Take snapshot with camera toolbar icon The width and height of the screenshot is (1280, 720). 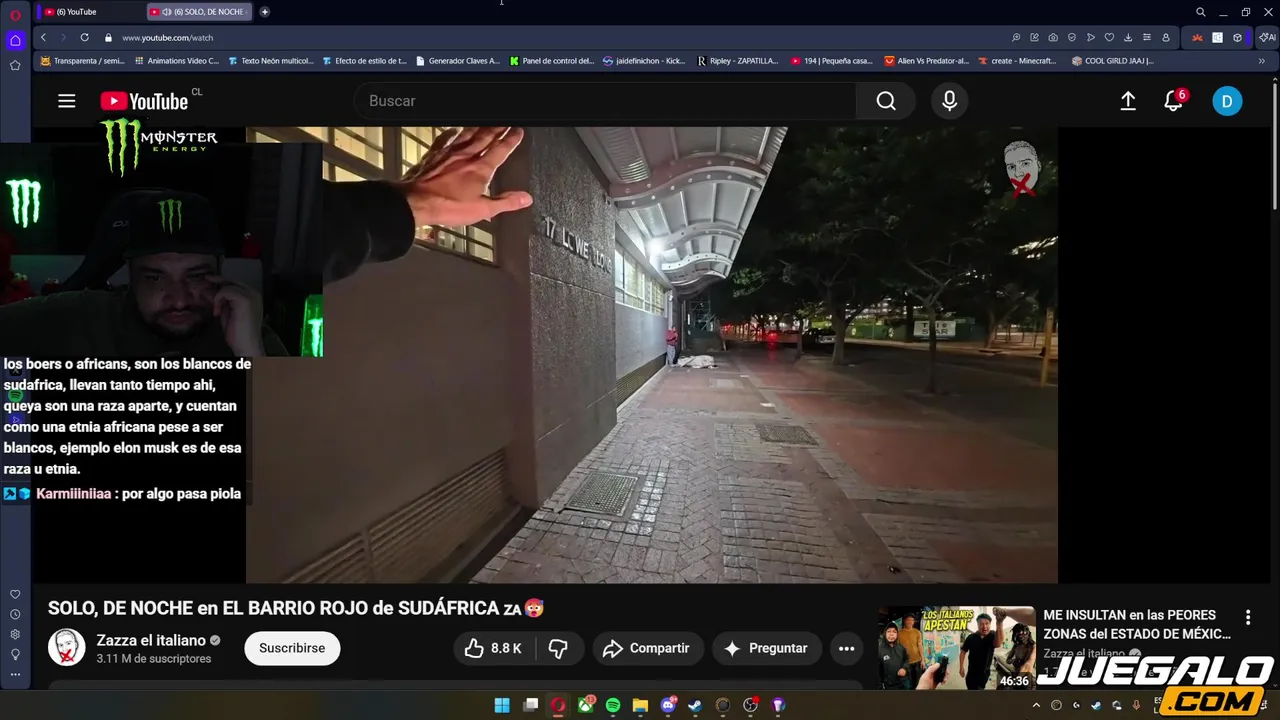point(1053,37)
